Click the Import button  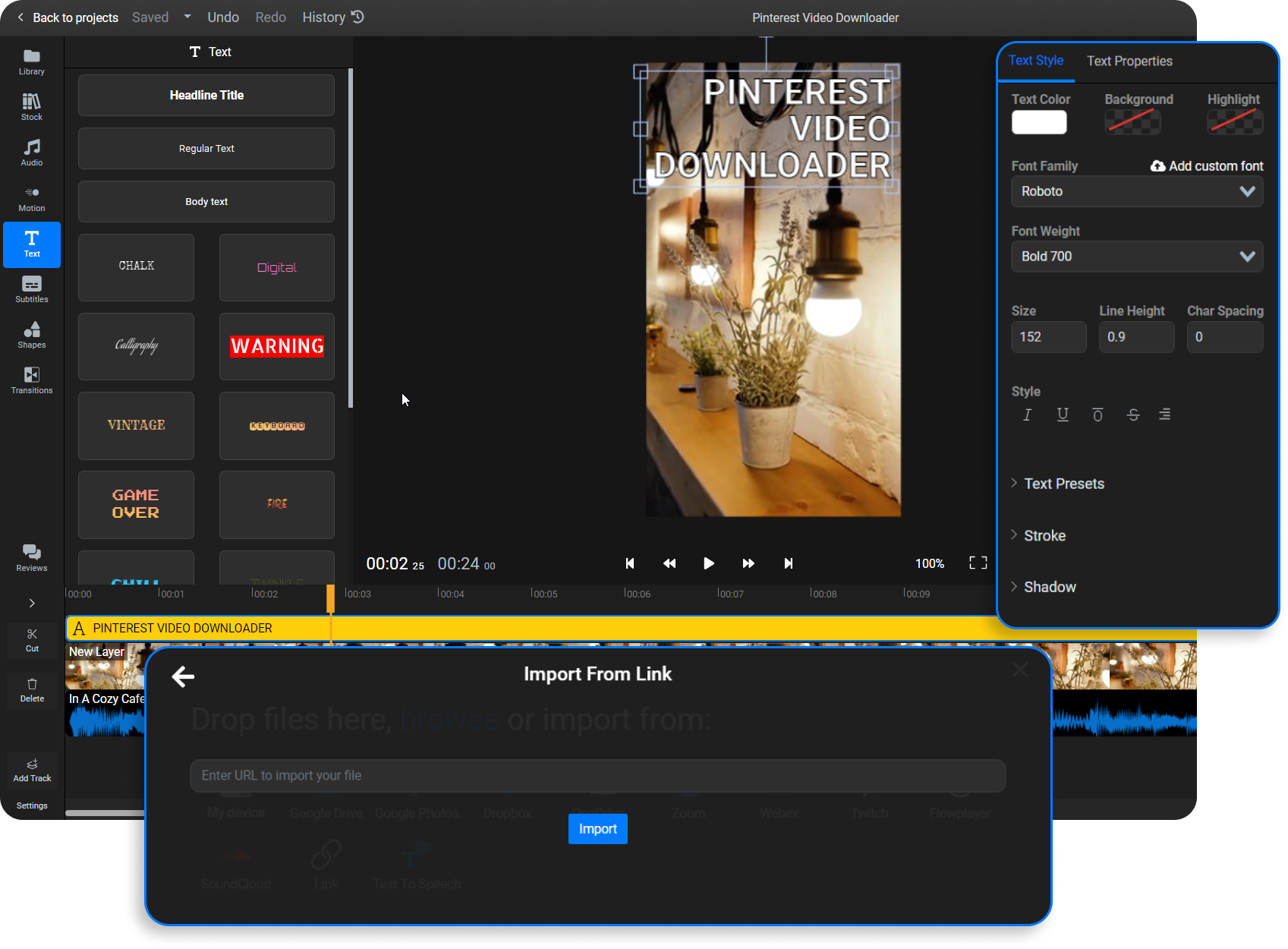[598, 828]
